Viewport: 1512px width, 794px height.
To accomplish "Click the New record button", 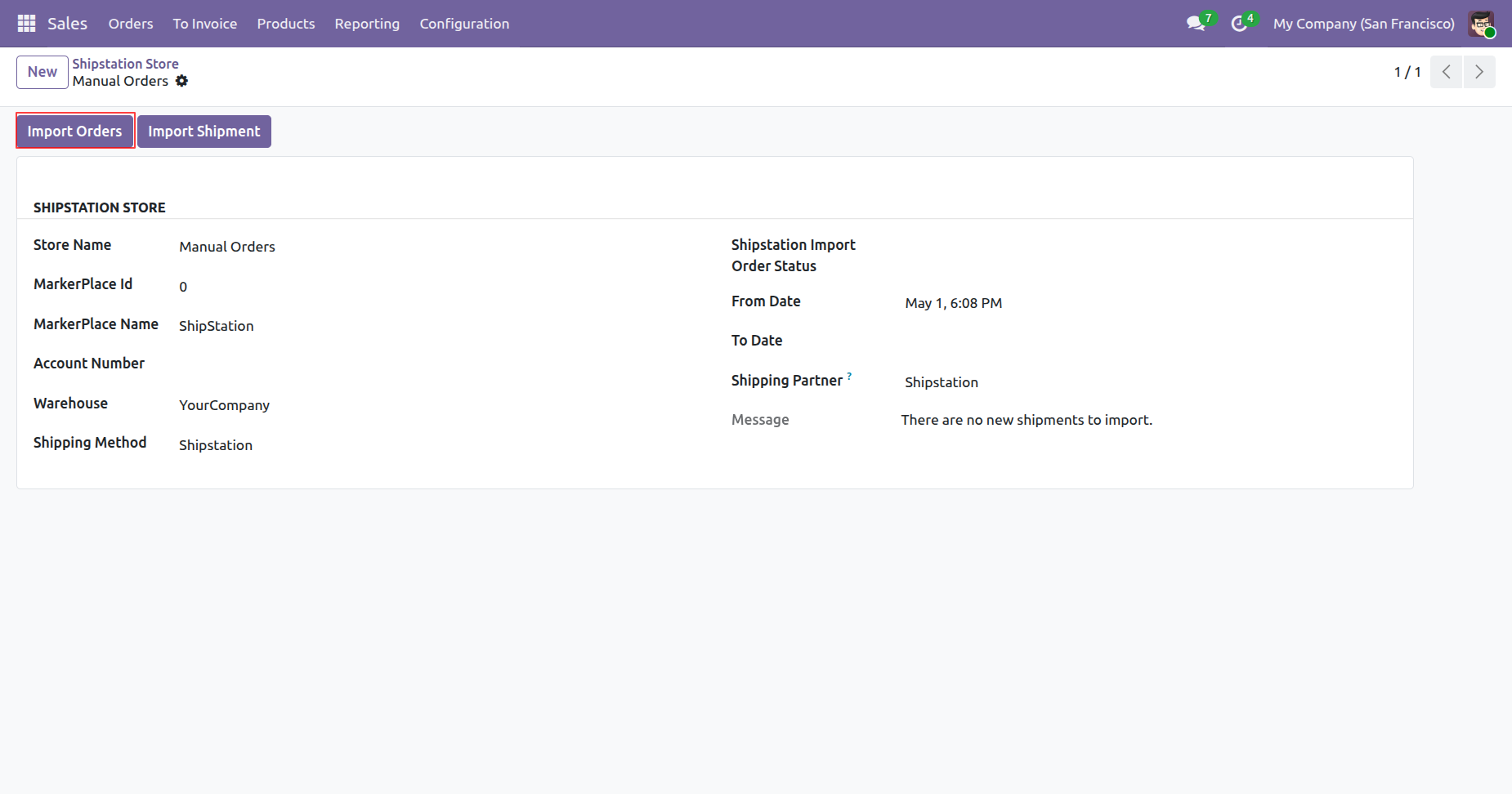I will click(x=42, y=72).
